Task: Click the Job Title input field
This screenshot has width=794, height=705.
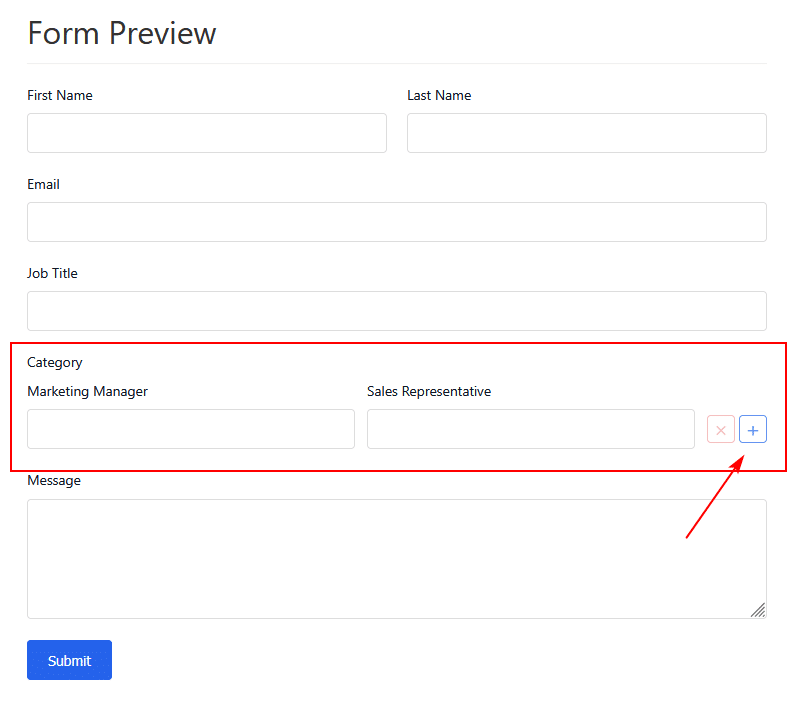Action: [x=396, y=311]
